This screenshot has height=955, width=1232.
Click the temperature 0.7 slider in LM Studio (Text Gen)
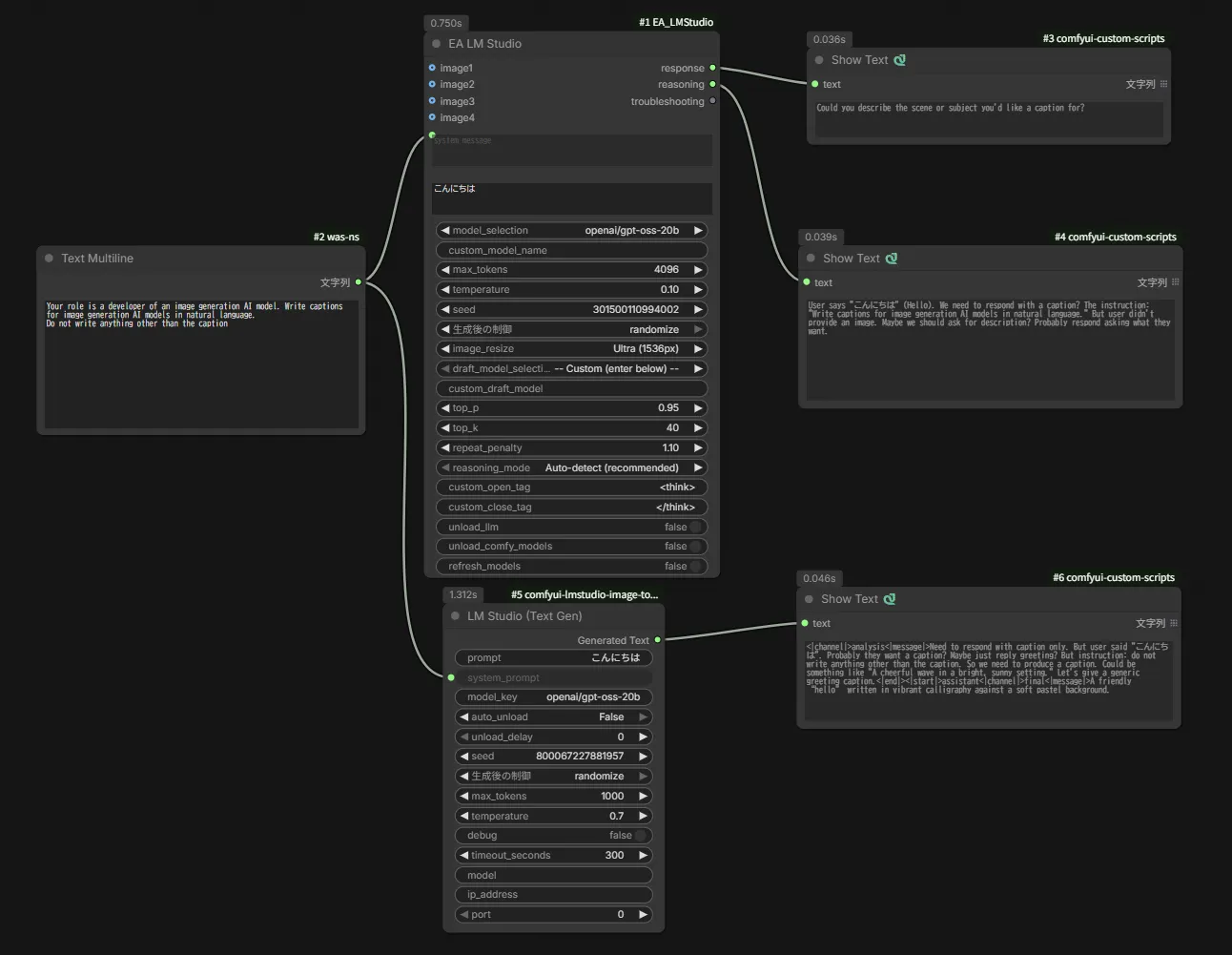[x=553, y=816]
